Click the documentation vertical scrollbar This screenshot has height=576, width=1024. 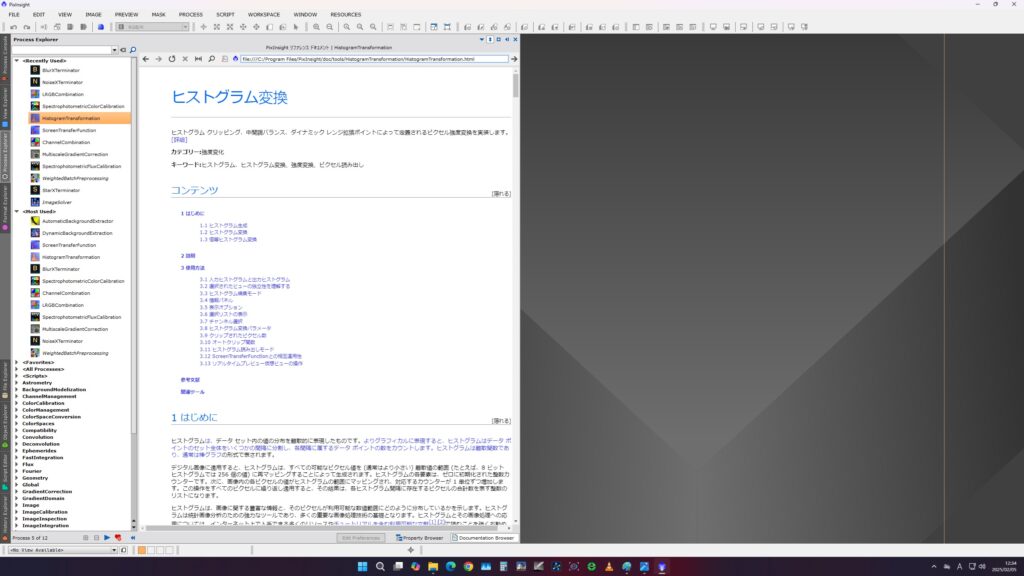515,85
